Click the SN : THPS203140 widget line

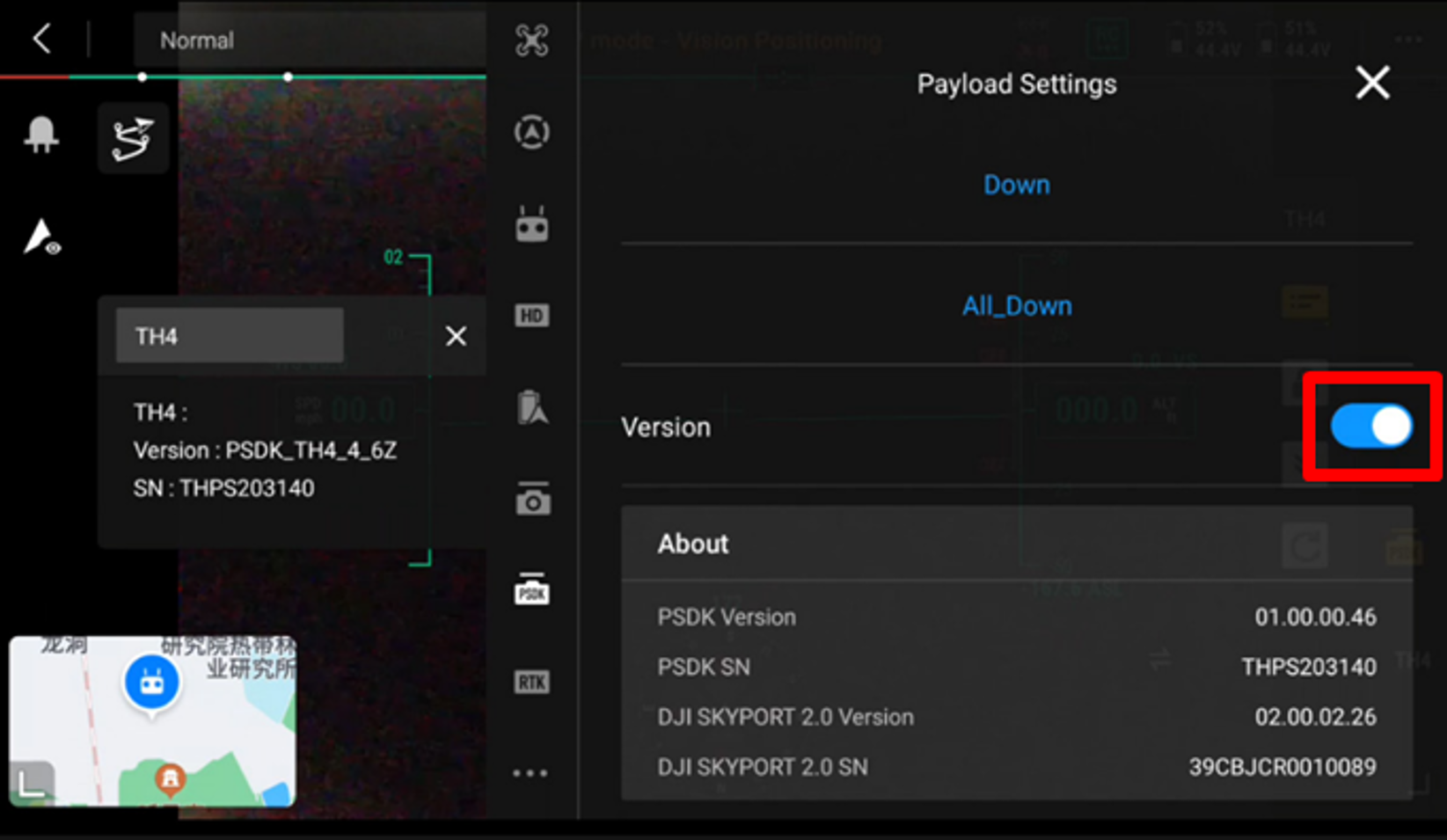point(223,488)
